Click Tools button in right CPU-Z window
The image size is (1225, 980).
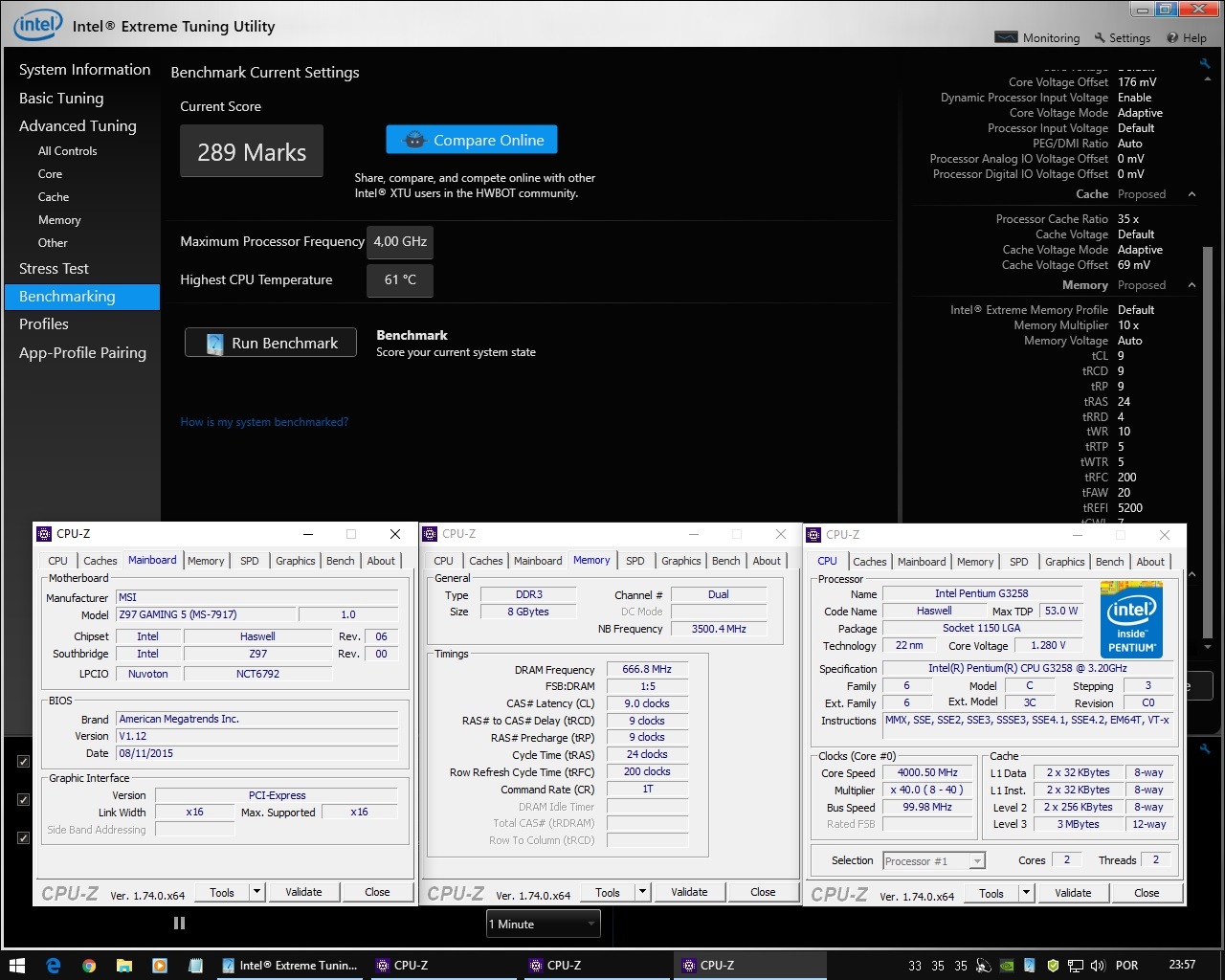pyautogui.click(x=991, y=893)
